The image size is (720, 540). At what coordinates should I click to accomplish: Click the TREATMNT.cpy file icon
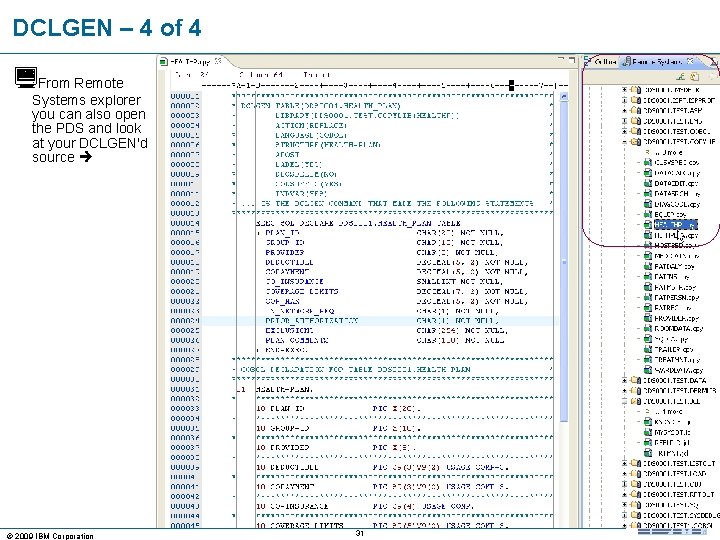point(648,360)
